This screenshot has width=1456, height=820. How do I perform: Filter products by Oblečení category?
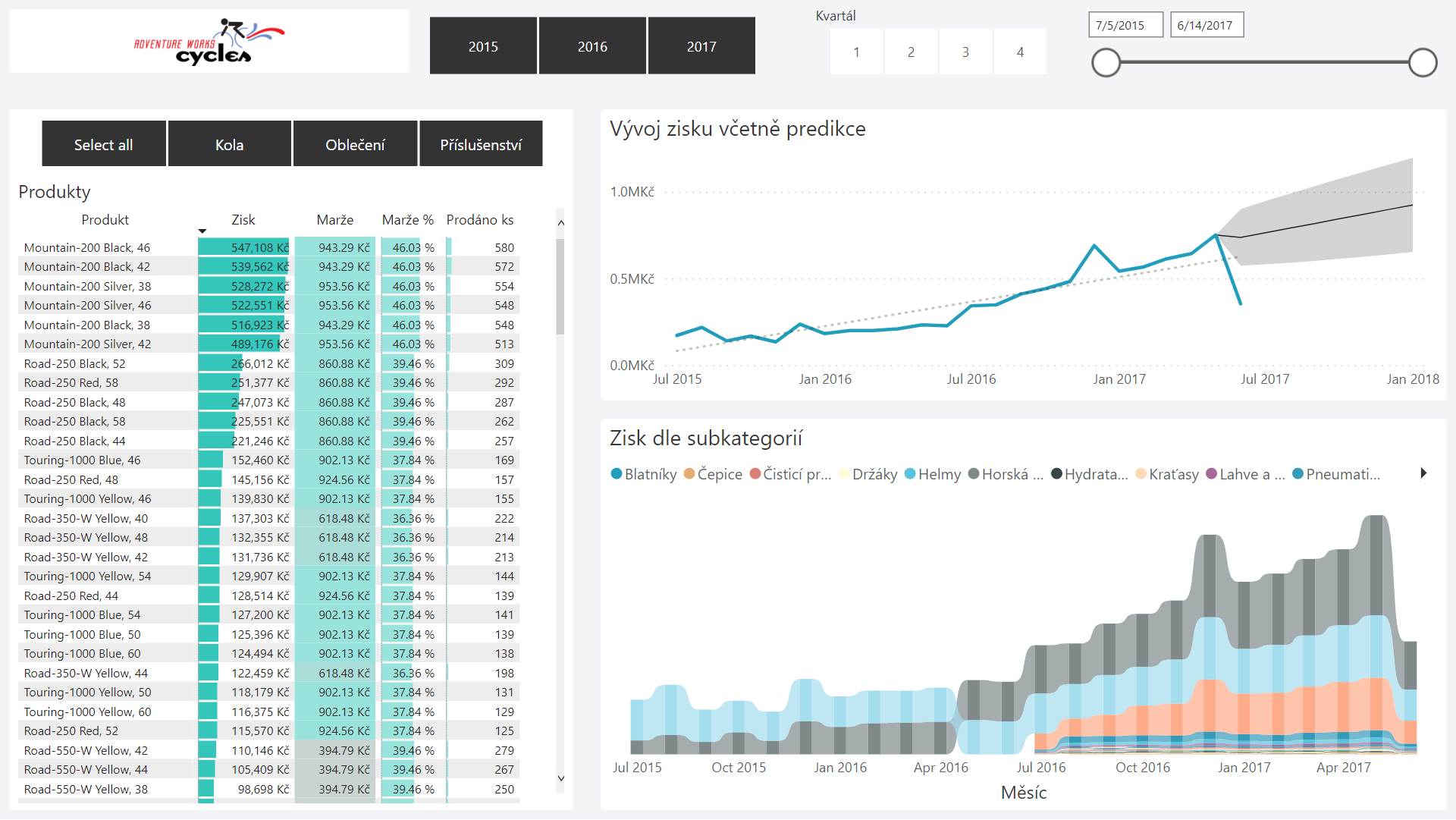(x=355, y=144)
